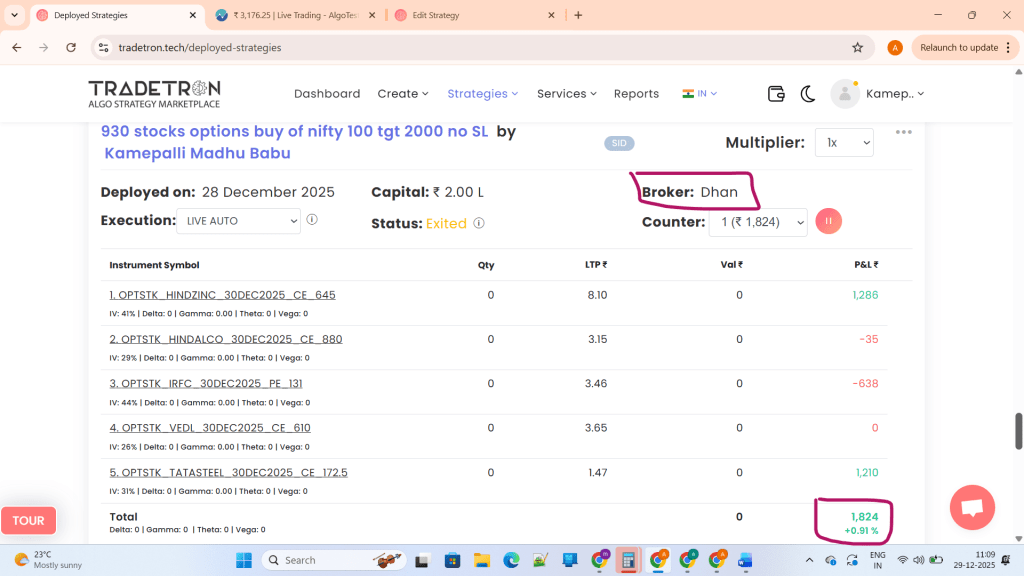This screenshot has width=1024, height=576.
Task: Pause the strategy with the red pause button
Action: pos(829,222)
